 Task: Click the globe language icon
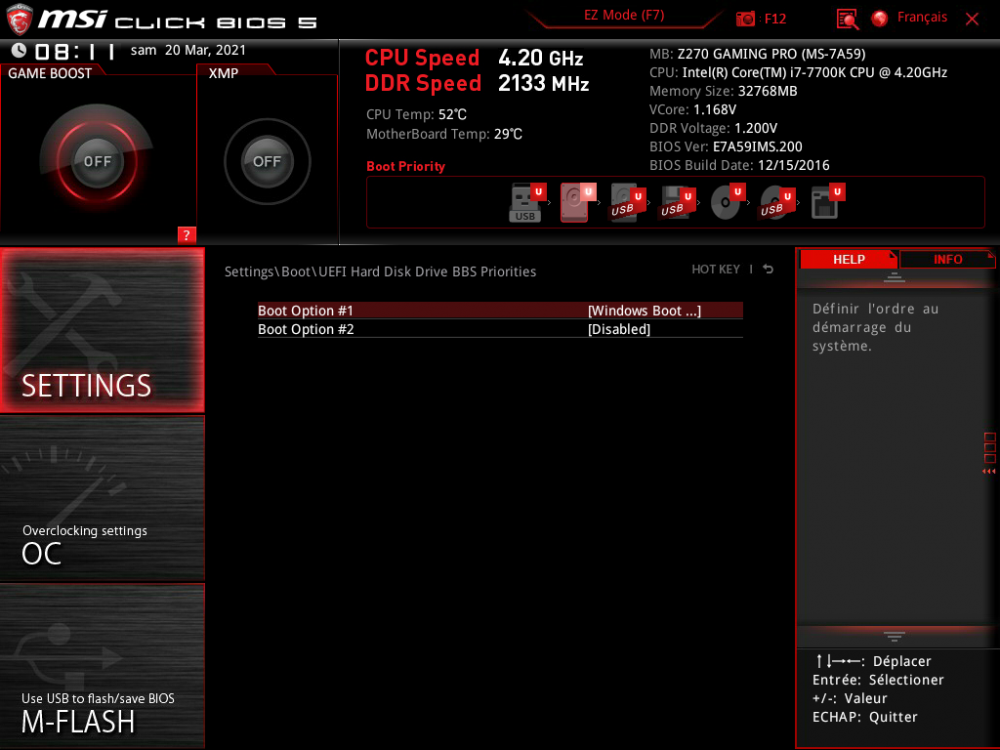click(879, 18)
